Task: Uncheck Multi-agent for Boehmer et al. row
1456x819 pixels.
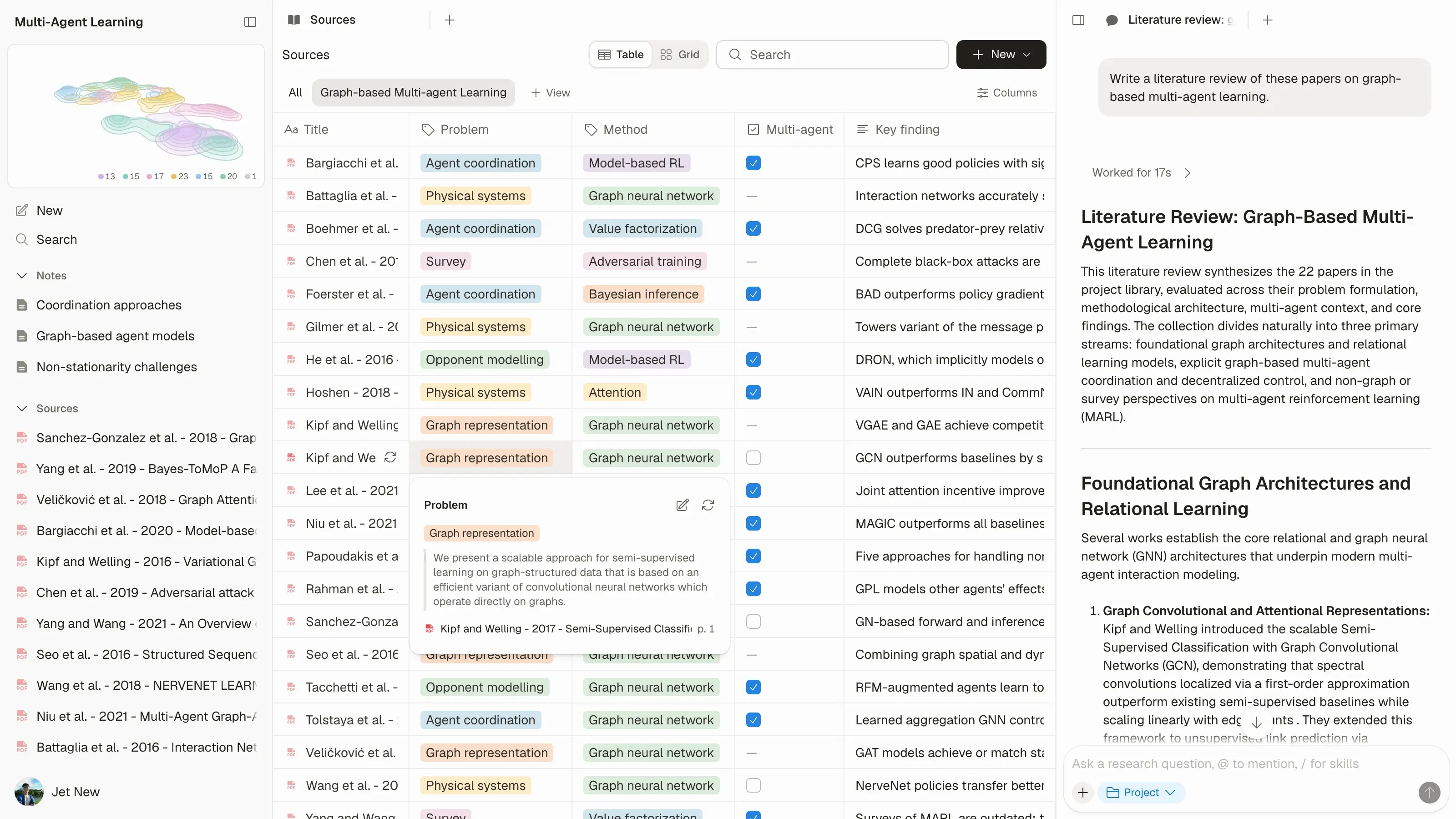Action: coord(753,228)
